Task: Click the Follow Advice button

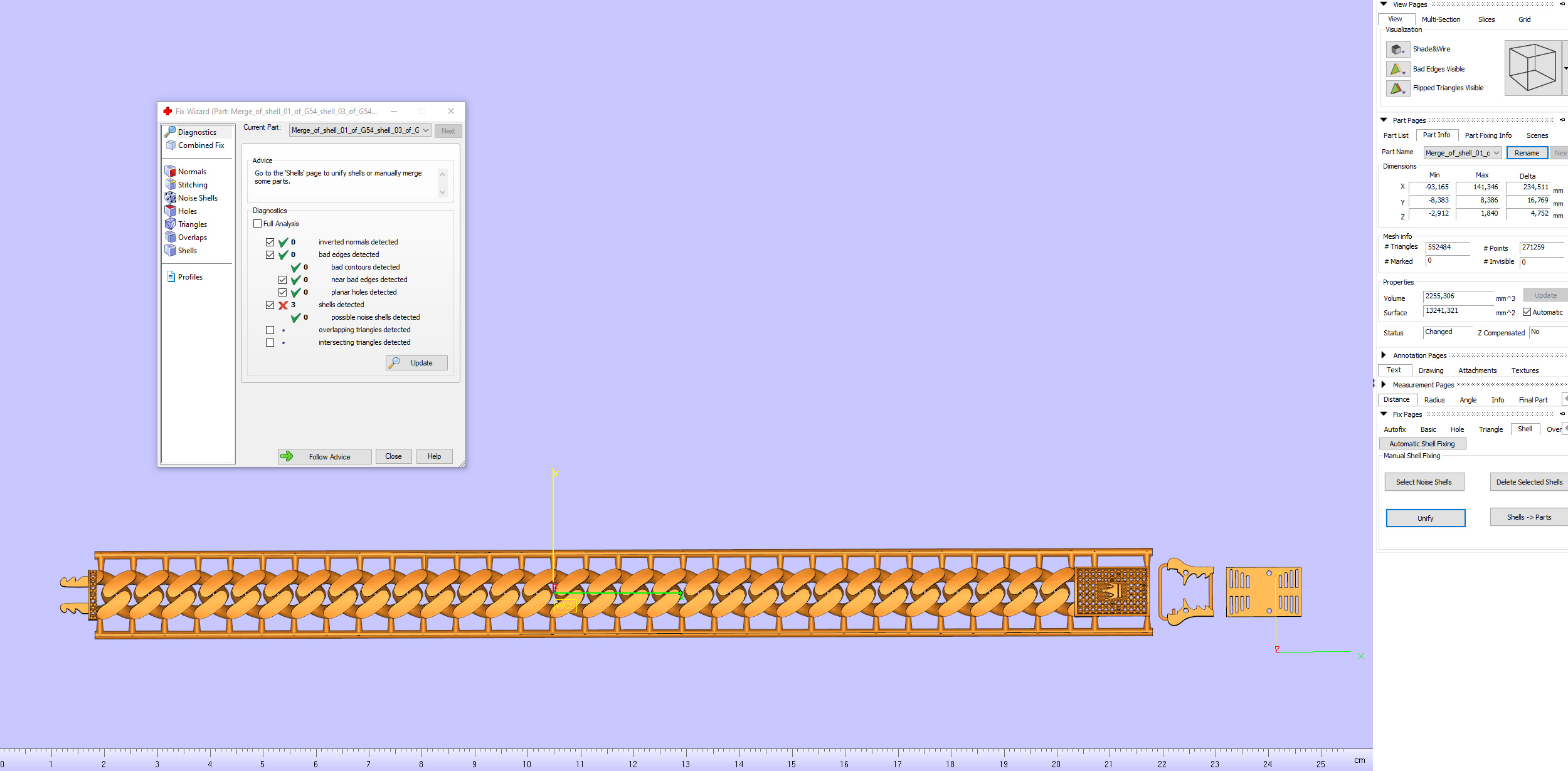Action: pyautogui.click(x=325, y=456)
